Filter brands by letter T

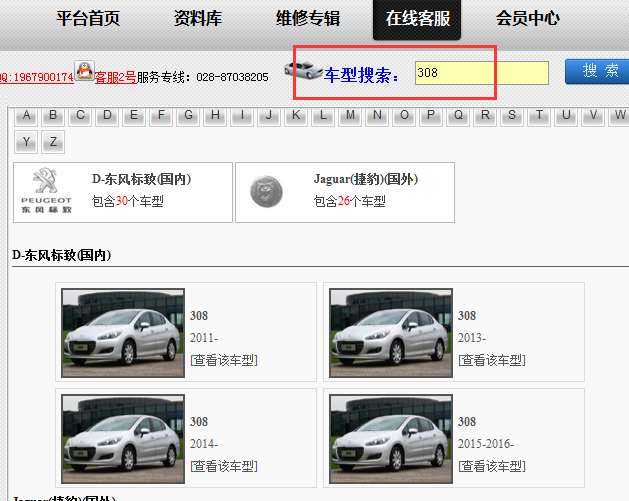point(539,116)
